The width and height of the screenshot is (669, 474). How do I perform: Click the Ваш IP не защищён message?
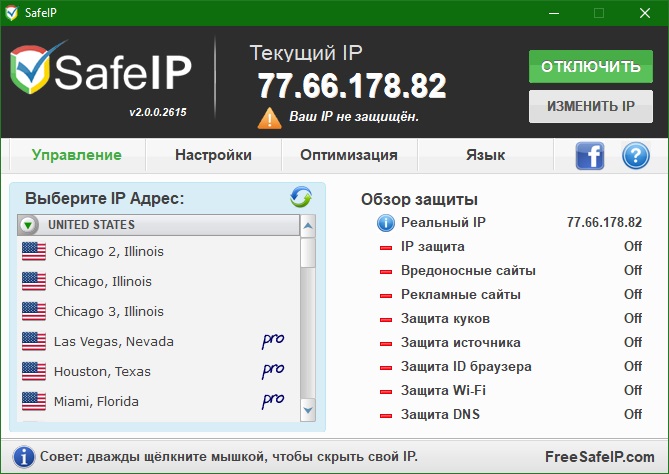tap(354, 116)
